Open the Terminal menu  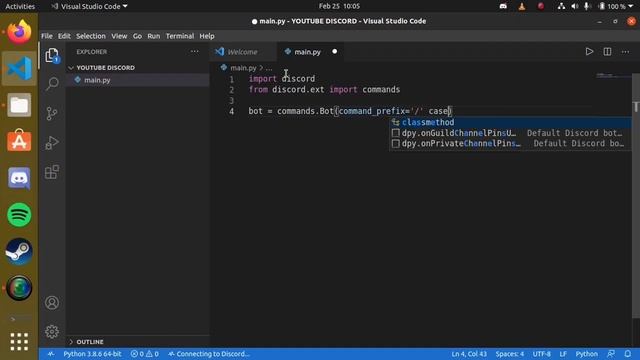pyautogui.click(x=180, y=36)
